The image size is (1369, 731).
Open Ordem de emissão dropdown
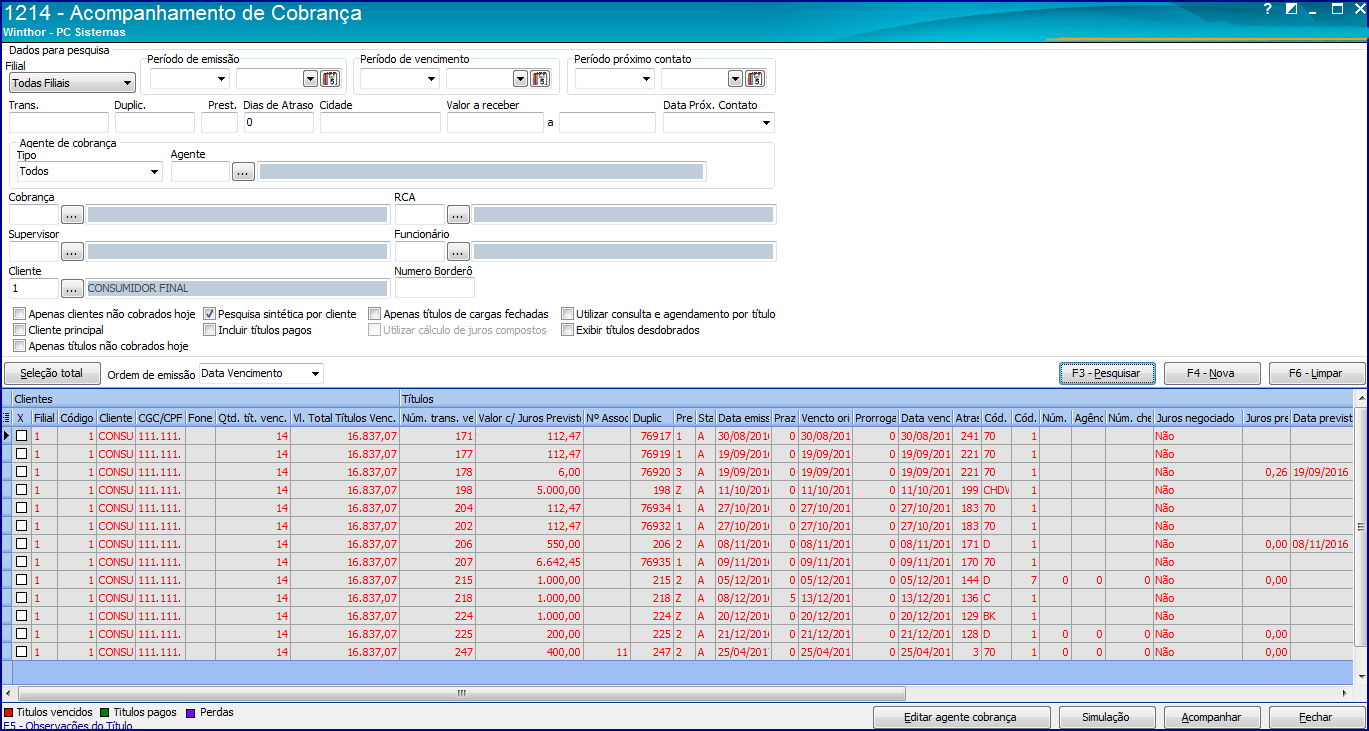(x=316, y=374)
